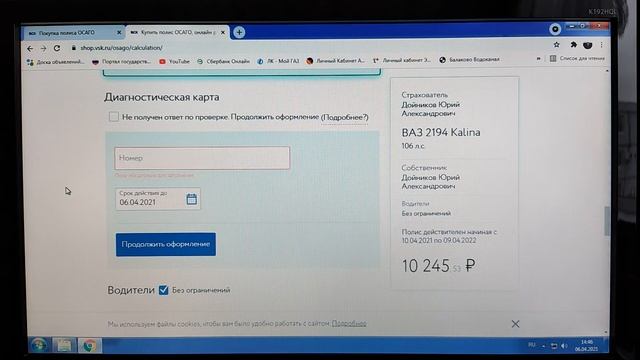Screen dimensions: 640x360
Task: Uncheck 'Без ограничений' drivers checkbox
Action: (163, 290)
